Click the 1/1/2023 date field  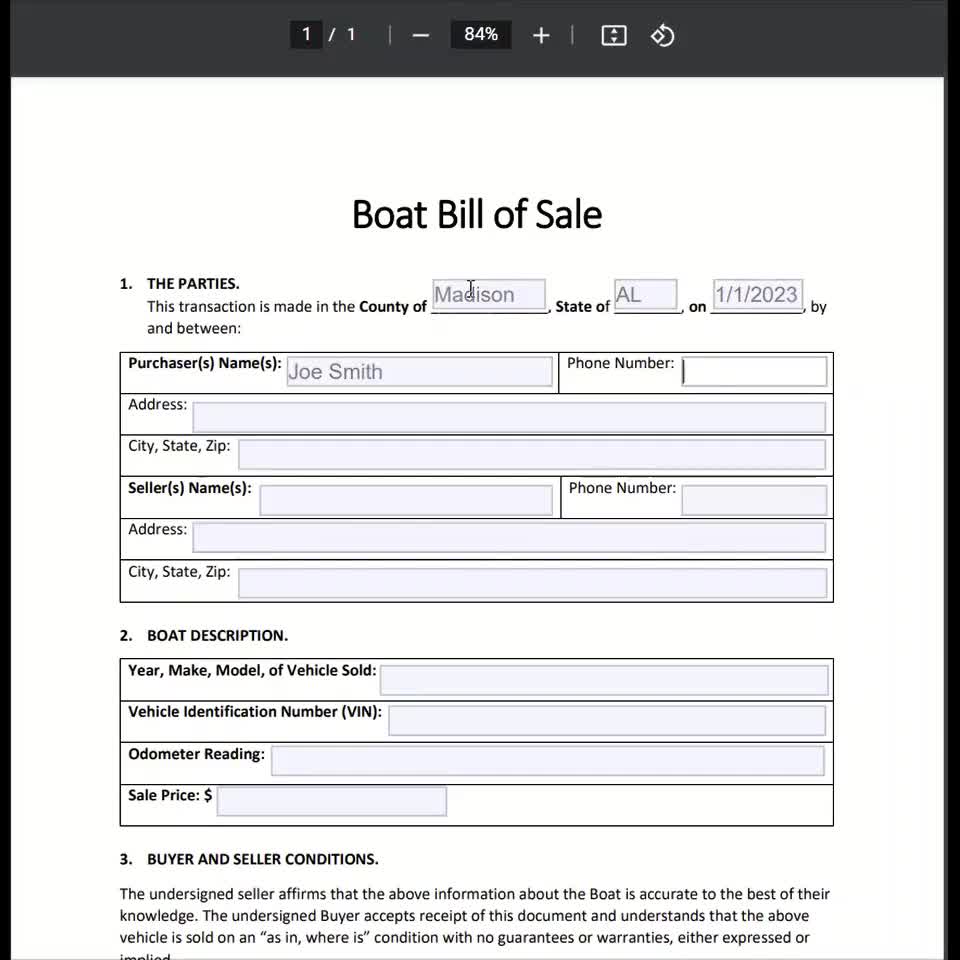click(x=756, y=293)
